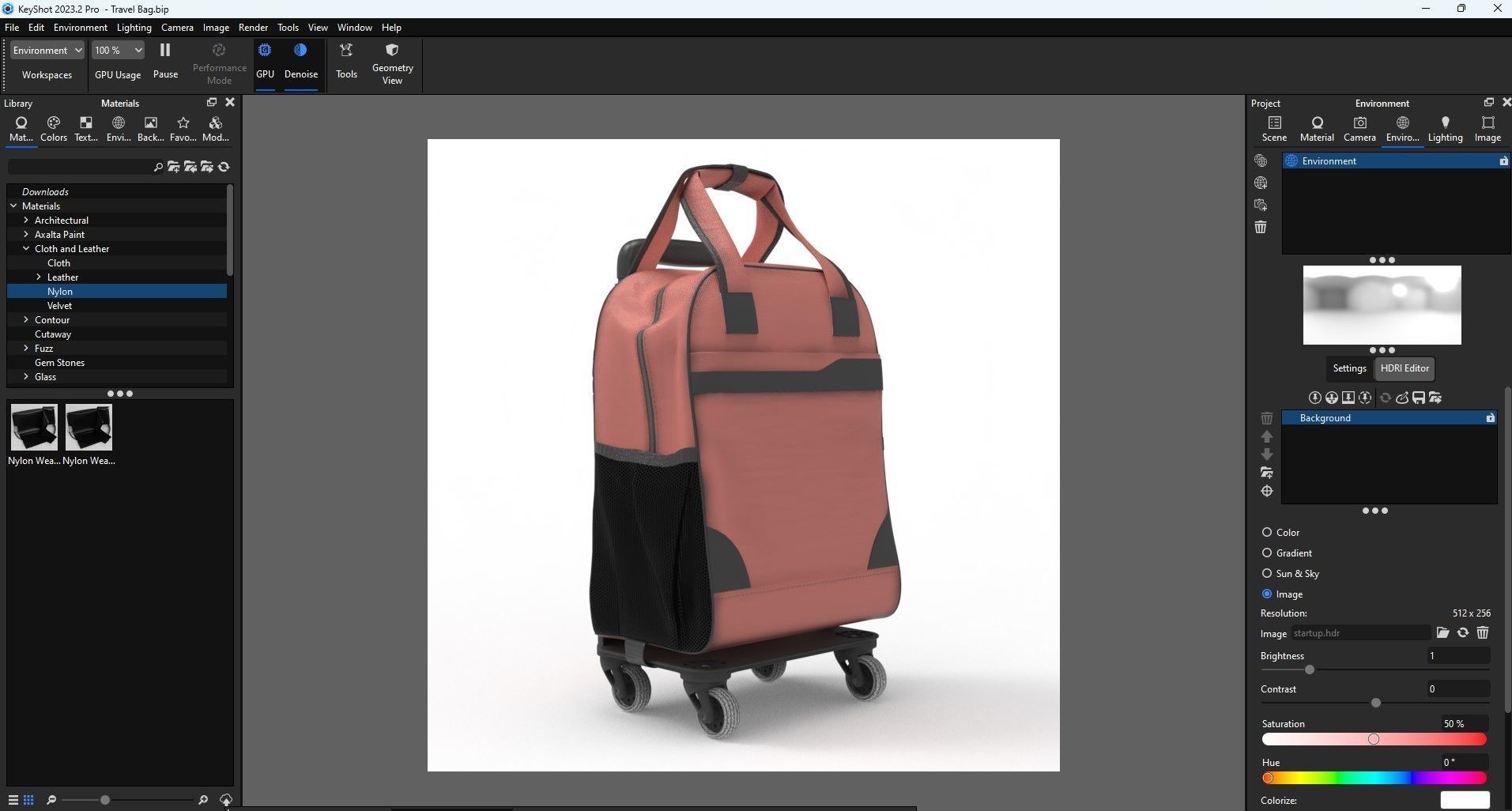The image size is (1512, 811).
Task: Switch library view to list mode
Action: pyautogui.click(x=13, y=800)
